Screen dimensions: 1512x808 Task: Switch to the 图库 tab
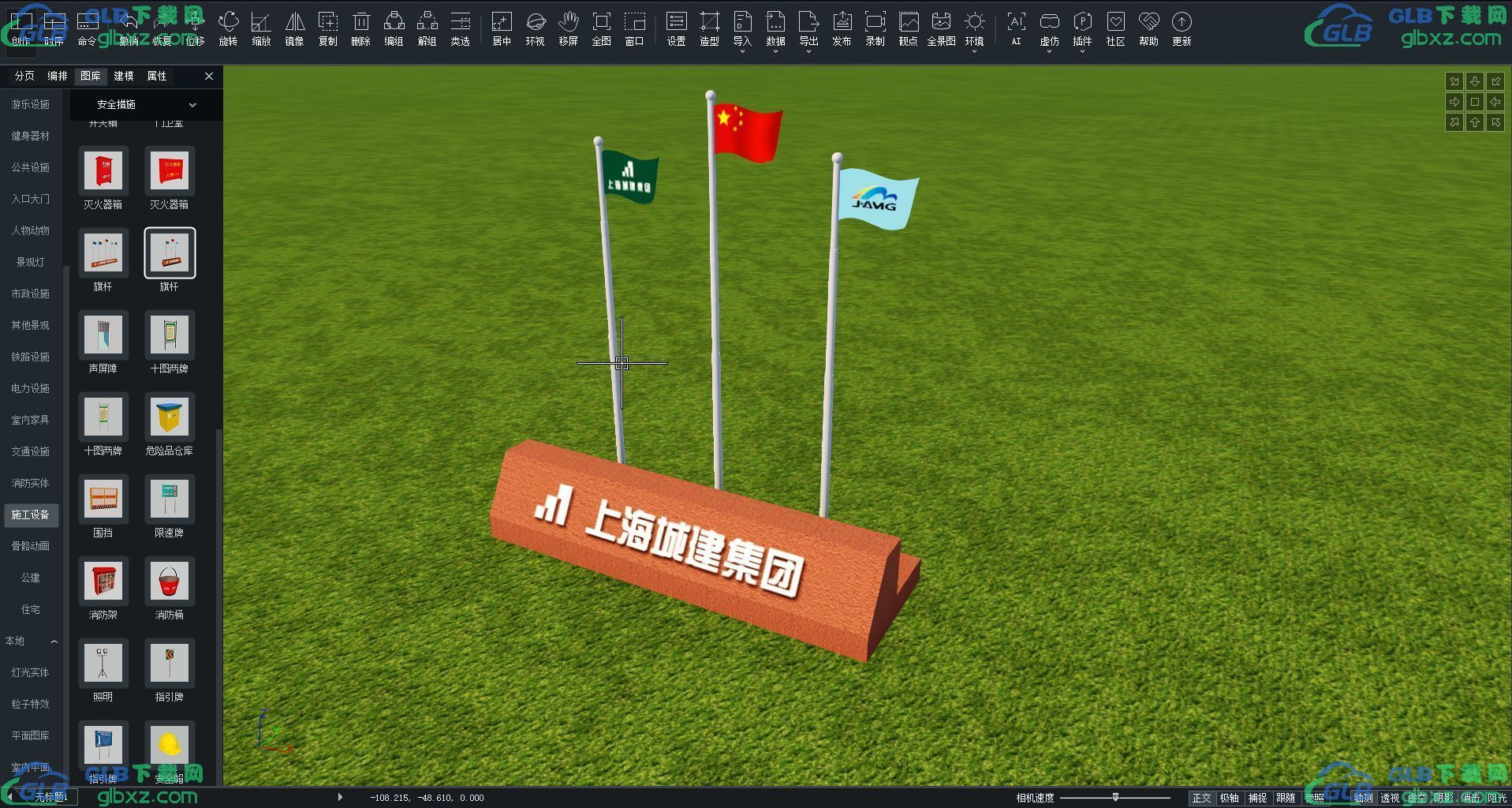click(x=91, y=76)
